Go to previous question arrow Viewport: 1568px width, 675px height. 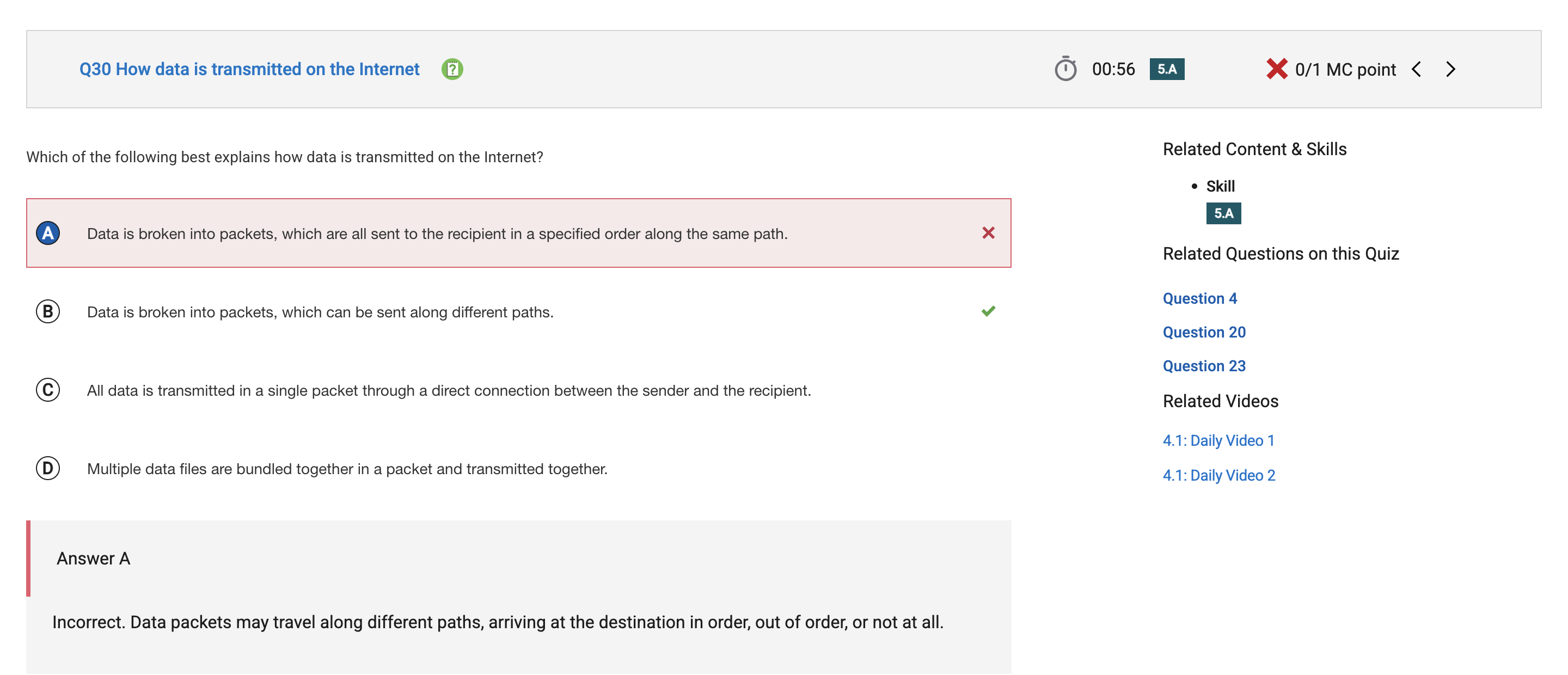click(x=1417, y=69)
